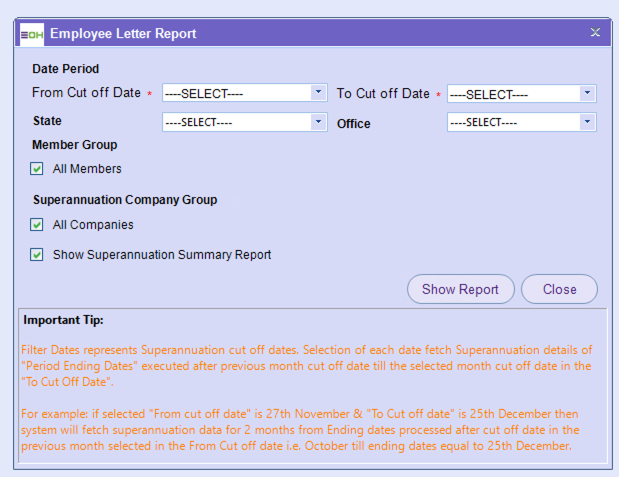The width and height of the screenshot is (619, 477).
Task: Expand the From Cut off Date dropdown arrow
Action: (x=318, y=93)
